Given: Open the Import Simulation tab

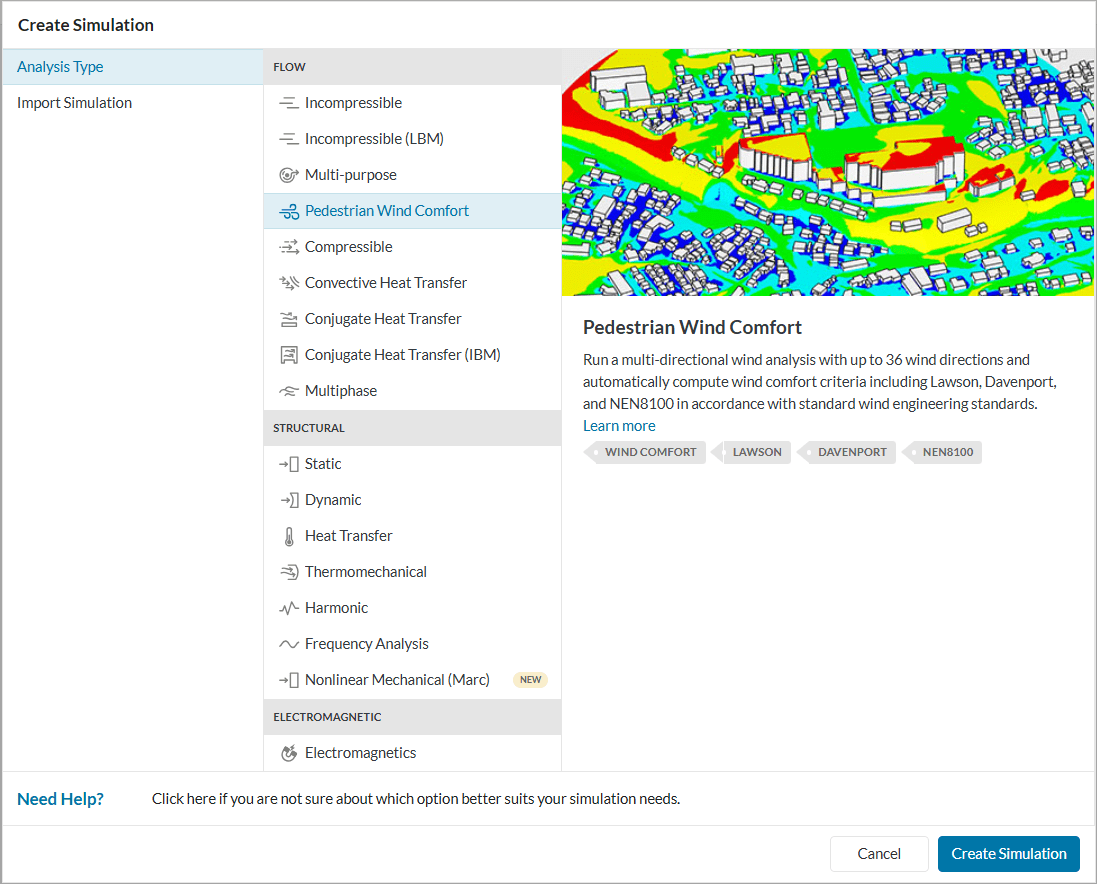Looking at the screenshot, I should 73,102.
